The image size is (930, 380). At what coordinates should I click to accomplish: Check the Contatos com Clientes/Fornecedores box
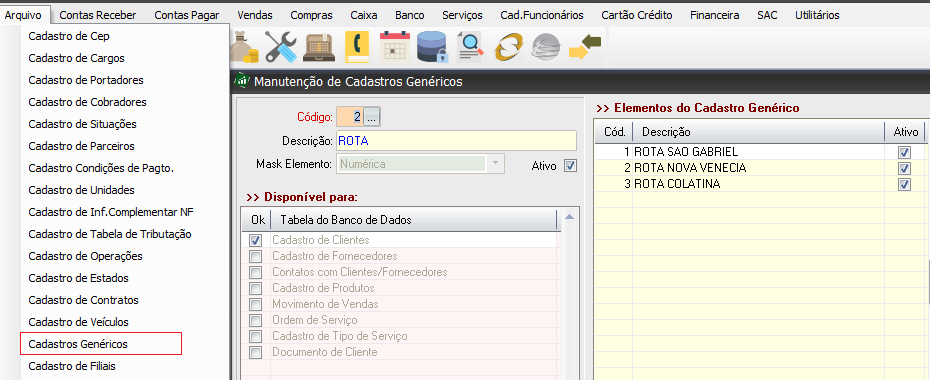click(256, 272)
